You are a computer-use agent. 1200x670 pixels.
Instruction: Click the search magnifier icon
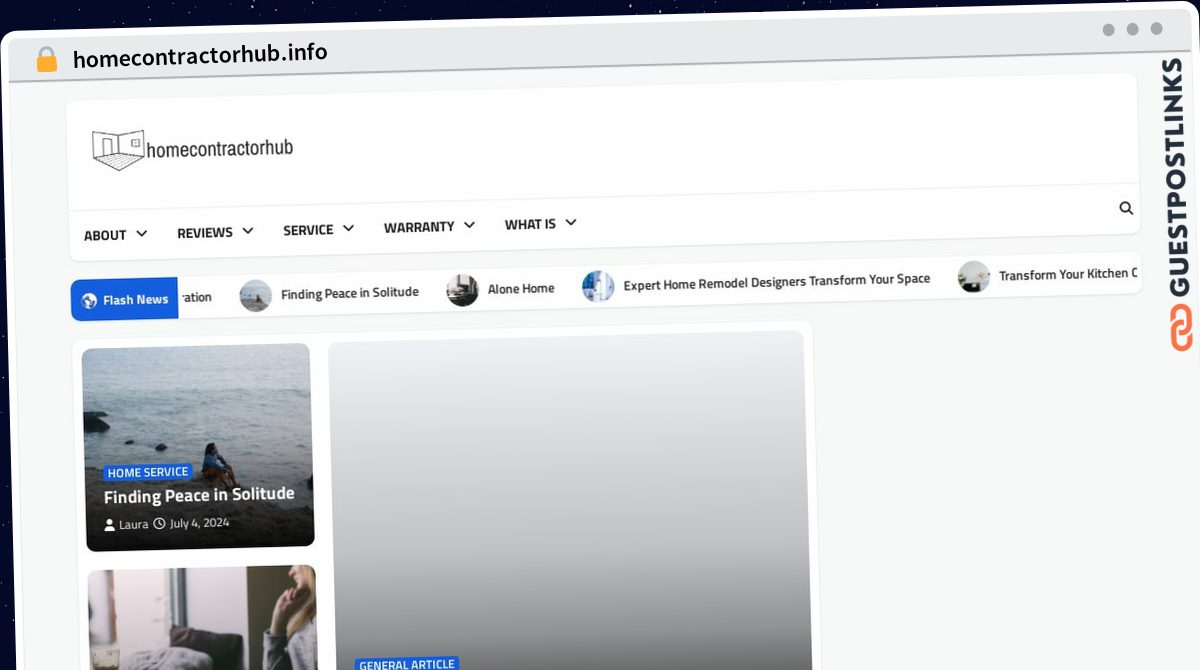(x=1126, y=208)
